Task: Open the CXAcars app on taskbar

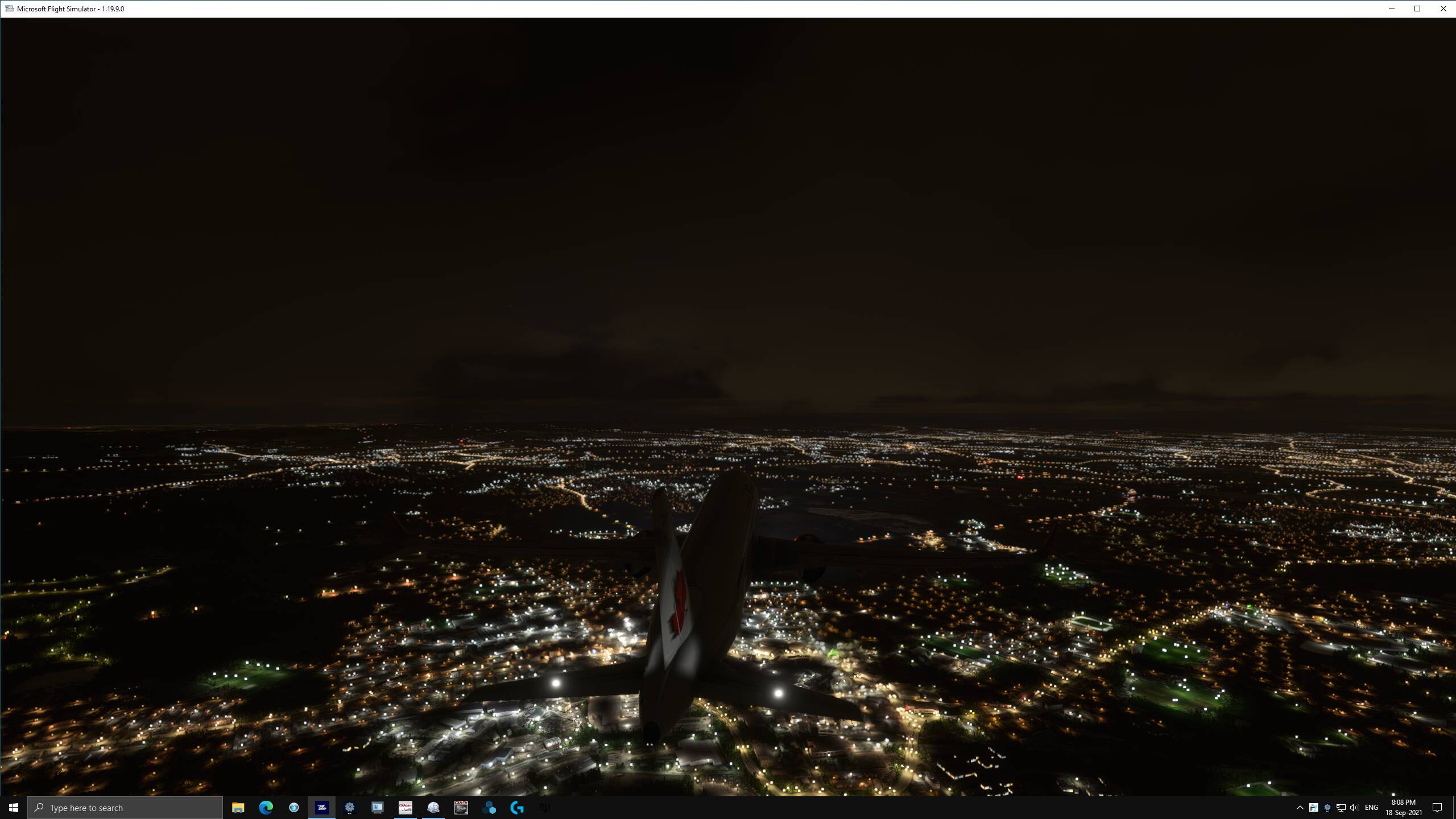Action: (406, 808)
